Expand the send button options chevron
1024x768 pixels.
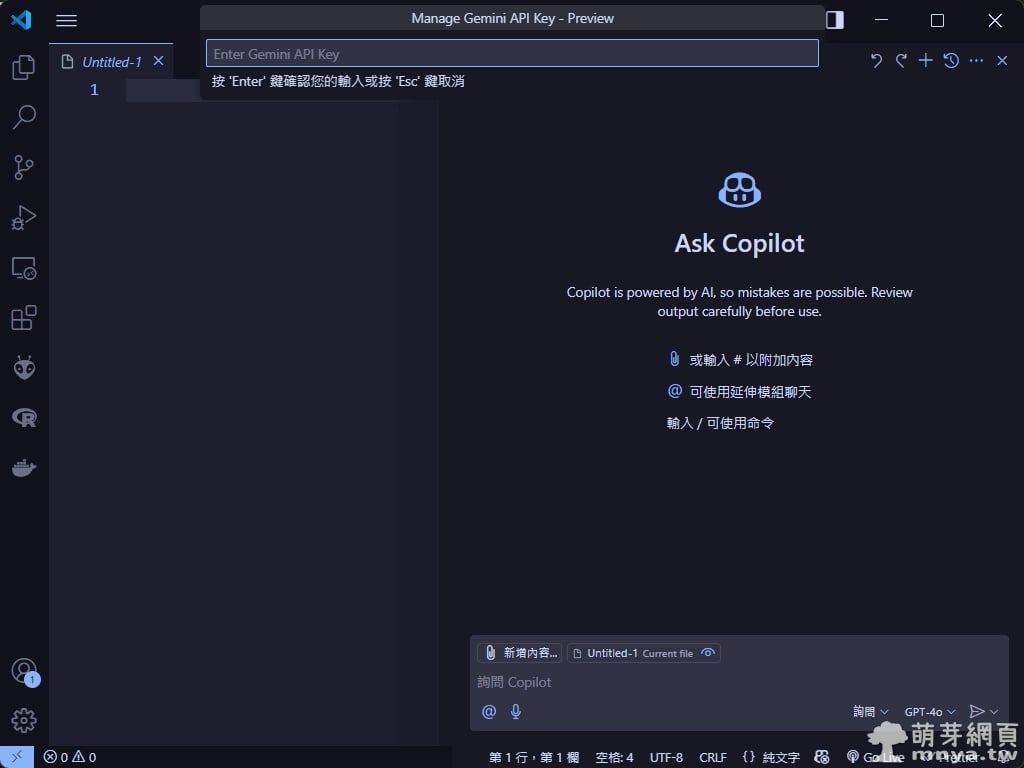995,712
